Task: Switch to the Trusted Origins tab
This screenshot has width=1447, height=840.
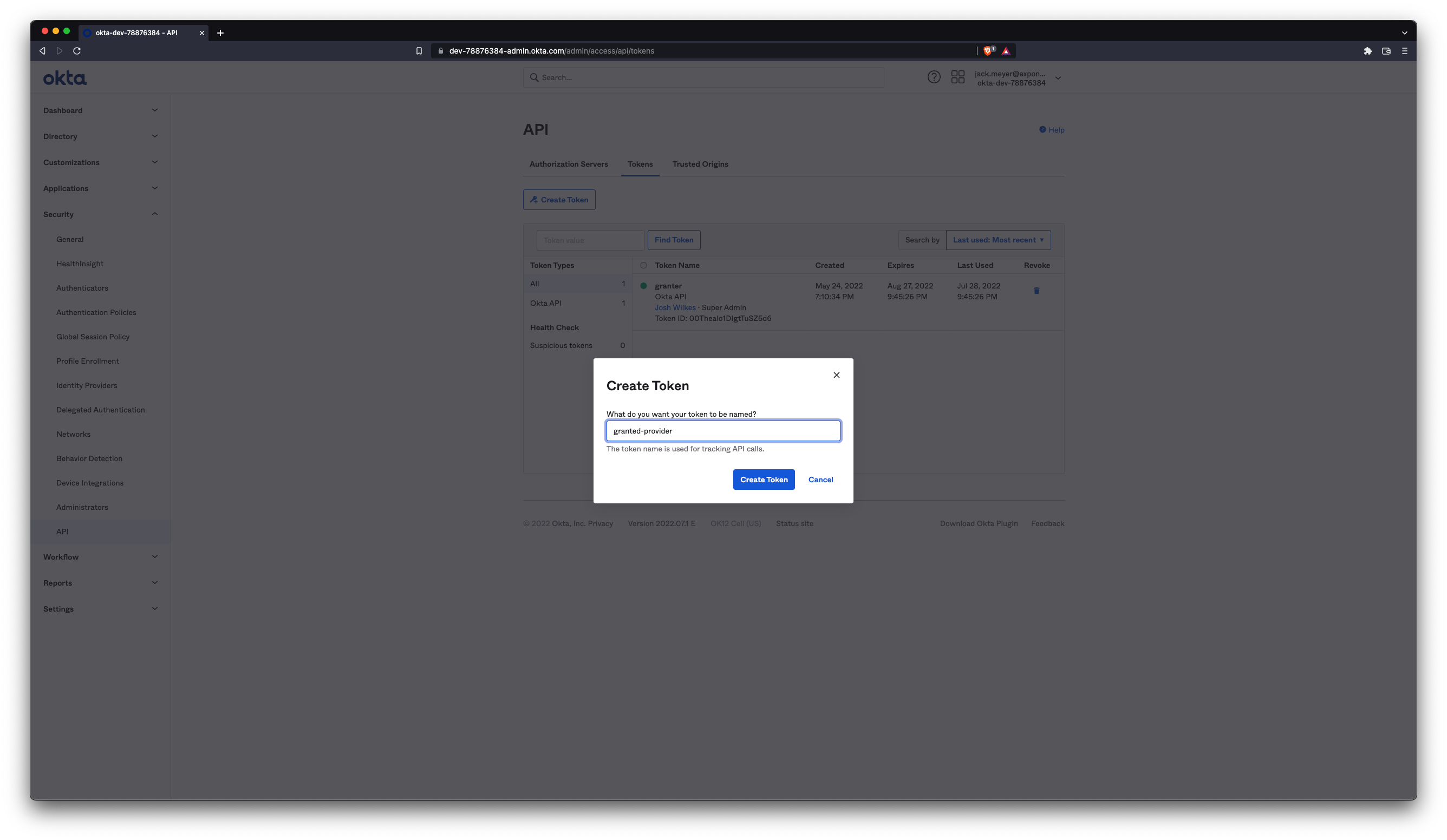Action: point(700,164)
